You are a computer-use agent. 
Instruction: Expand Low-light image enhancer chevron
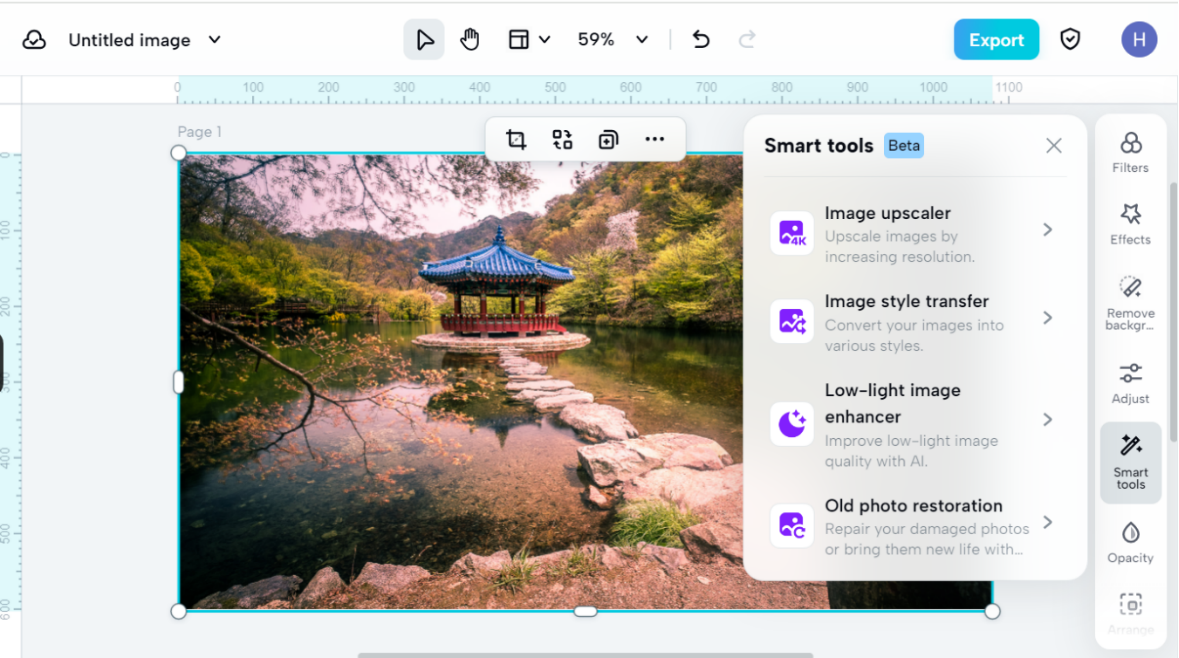[x=1047, y=420]
